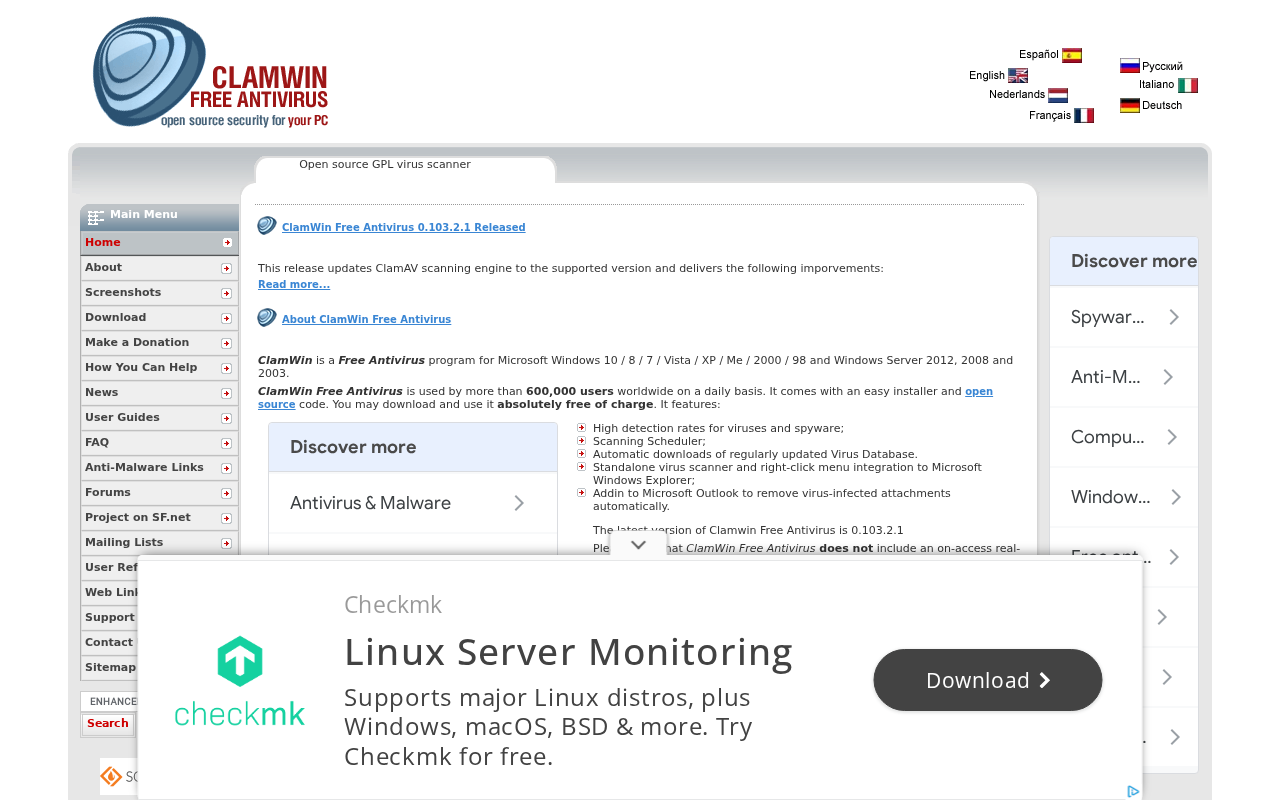Click the arrow icon on the Forums row
The height and width of the screenshot is (800, 1280).
[227, 493]
